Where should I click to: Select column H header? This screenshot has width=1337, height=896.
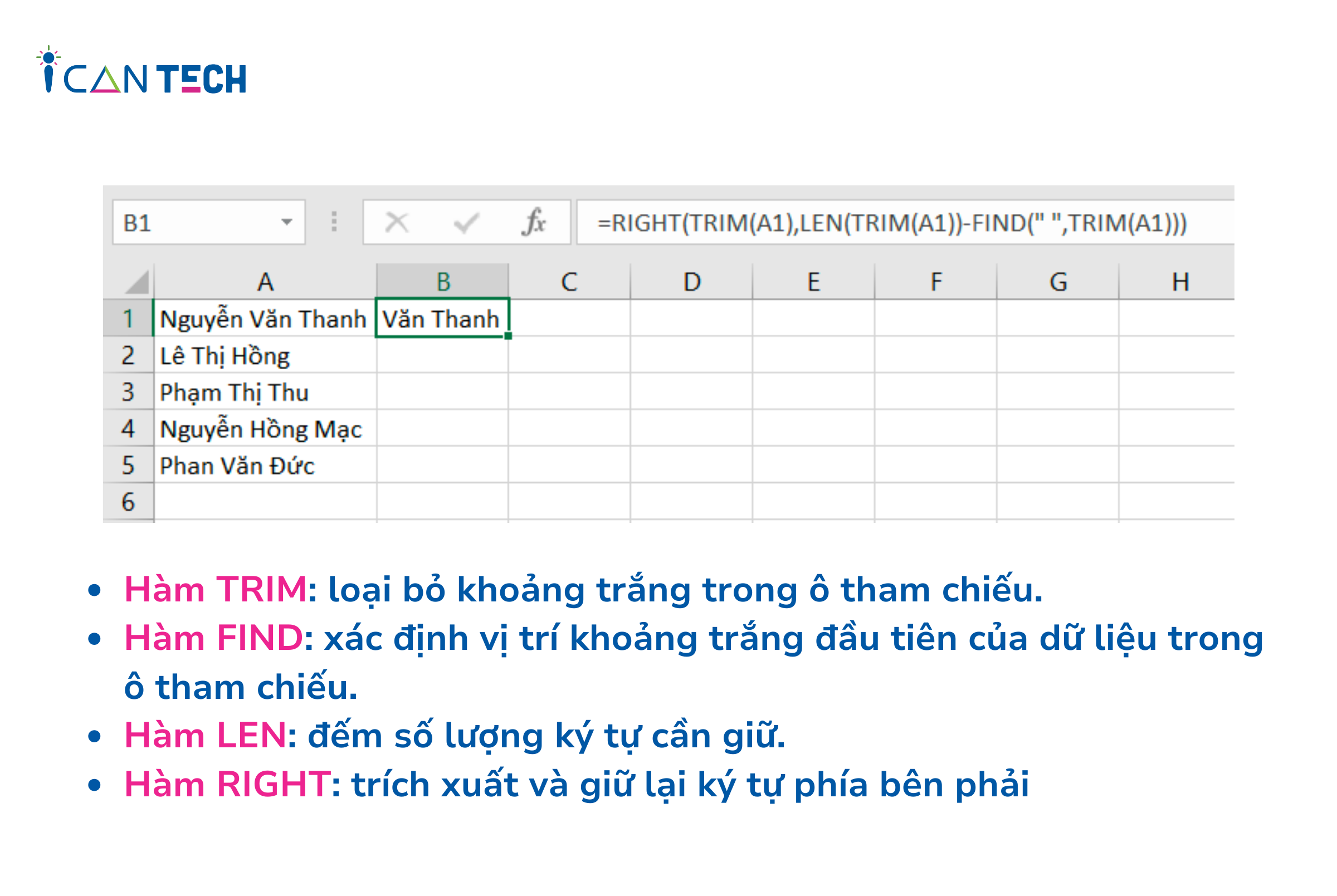tap(1177, 282)
